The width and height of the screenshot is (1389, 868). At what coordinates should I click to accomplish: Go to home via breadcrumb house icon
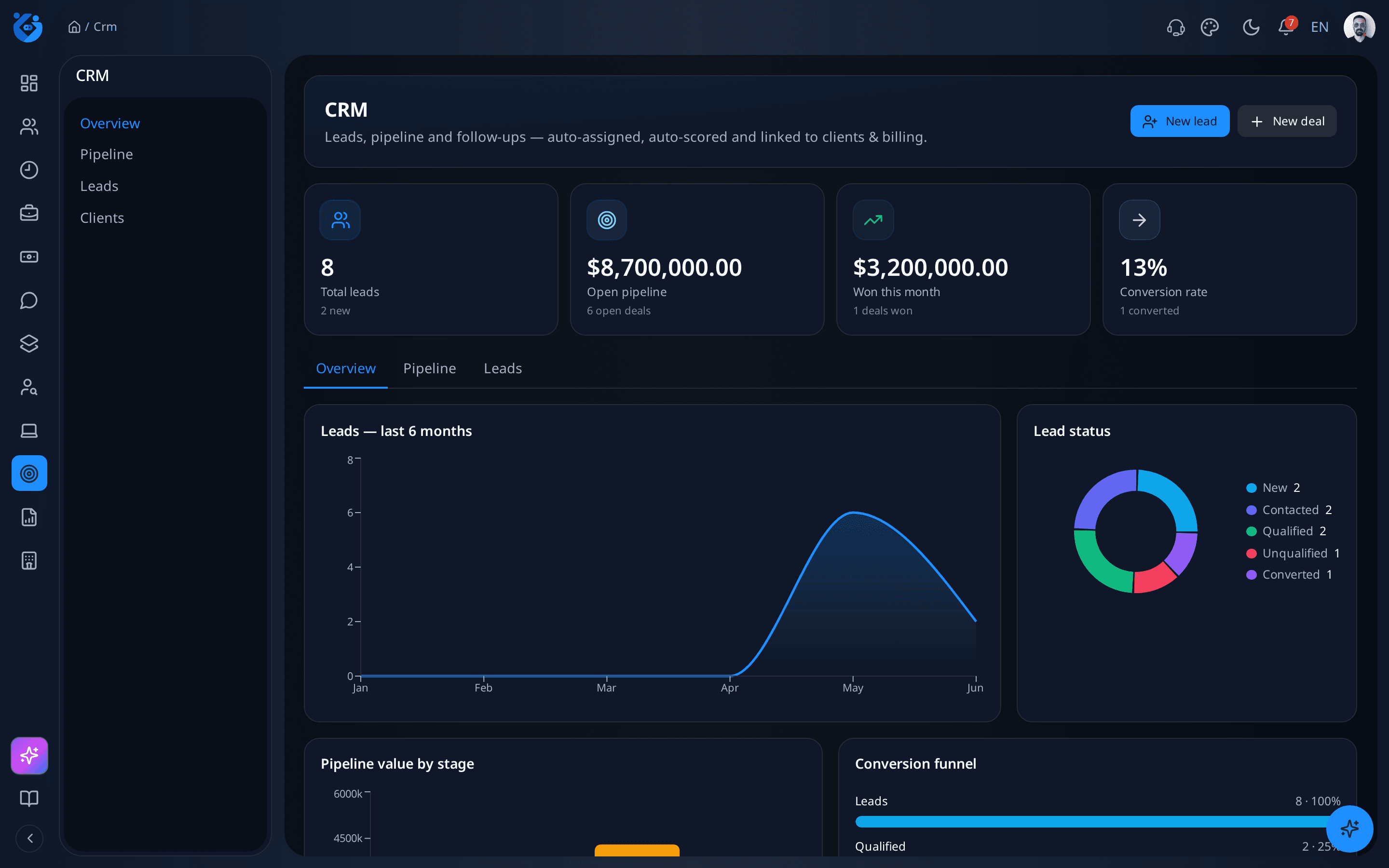click(x=74, y=27)
